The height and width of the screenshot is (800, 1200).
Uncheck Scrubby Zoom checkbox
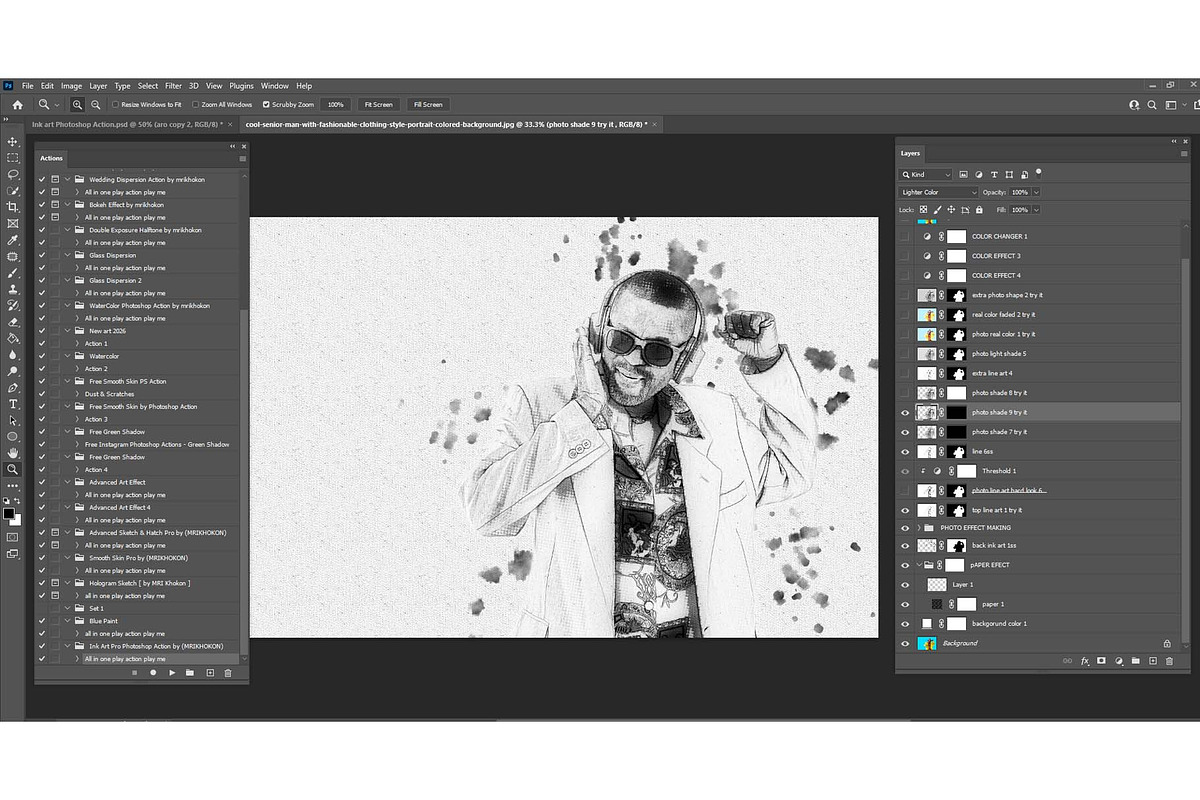click(x=266, y=104)
